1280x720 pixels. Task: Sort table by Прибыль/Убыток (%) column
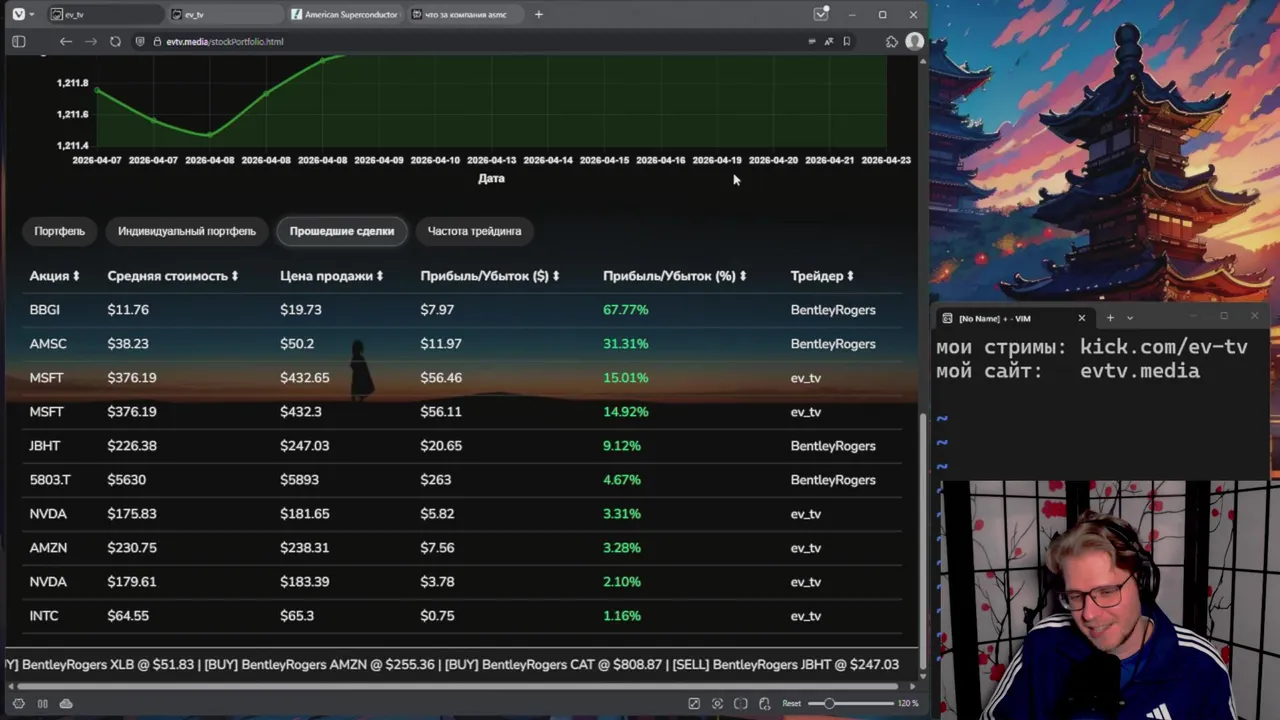(675, 276)
